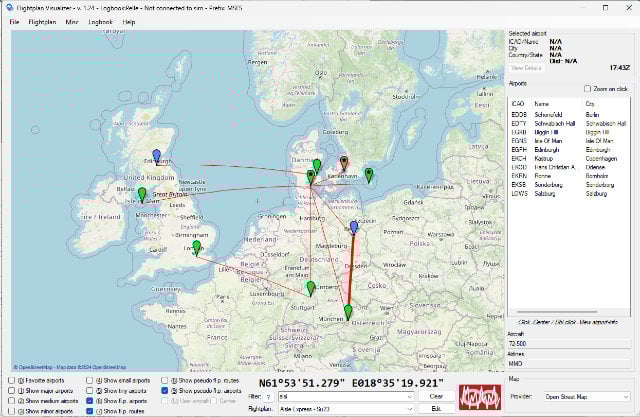Click the green Isle of Man map pin
Image resolution: width=640 pixels, height=417 pixels.
(142, 194)
